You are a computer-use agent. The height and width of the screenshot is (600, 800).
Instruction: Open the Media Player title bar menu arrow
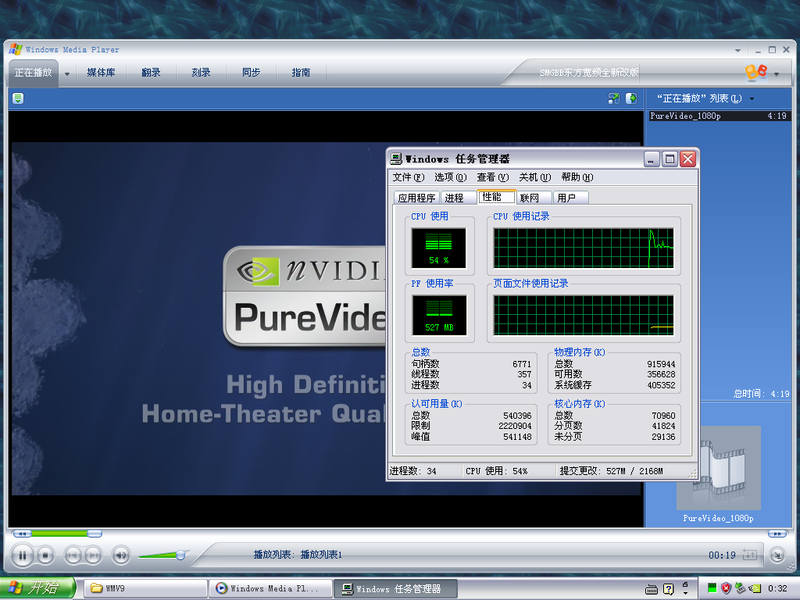click(738, 50)
